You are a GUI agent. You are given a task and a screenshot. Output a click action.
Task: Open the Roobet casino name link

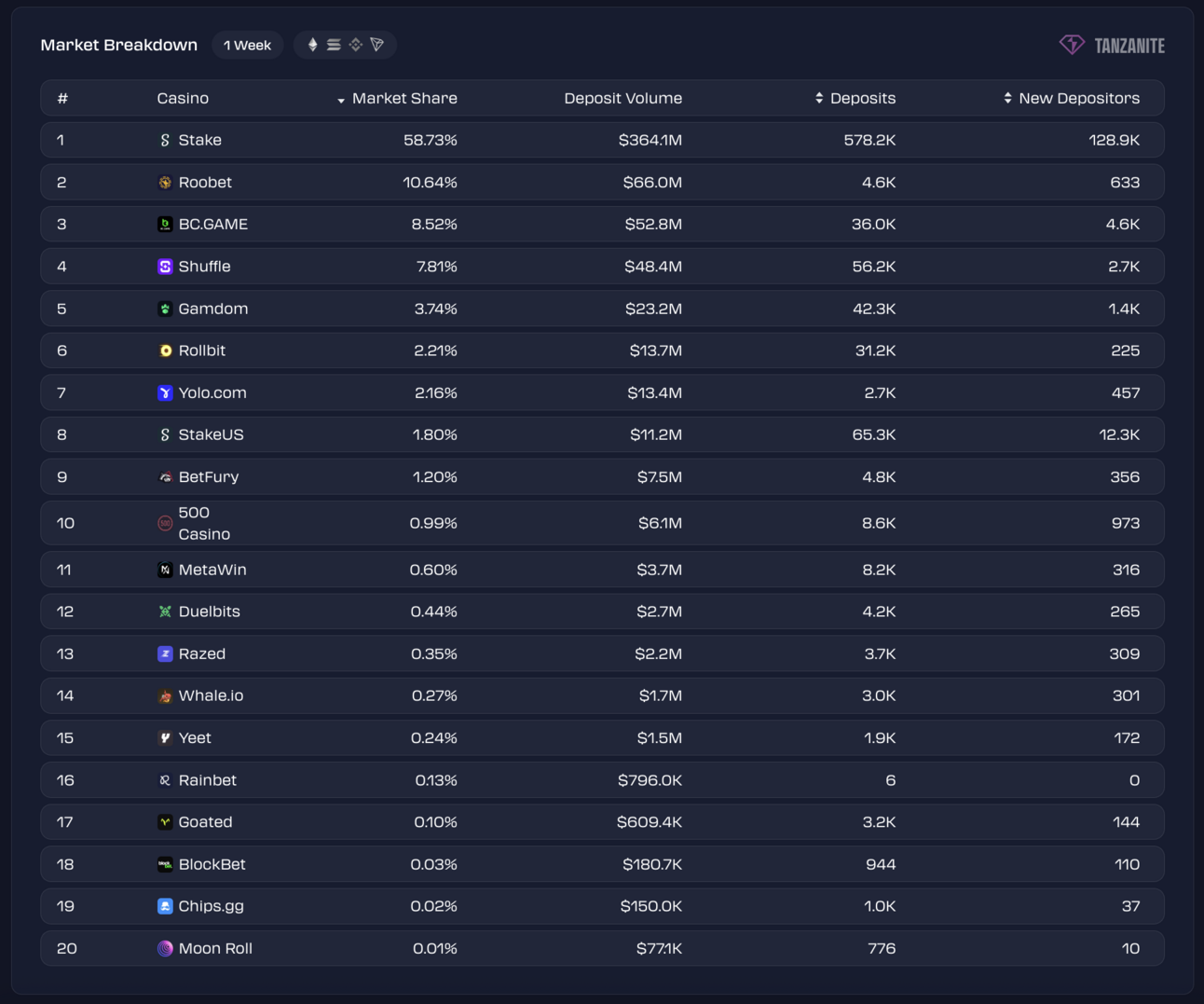tap(205, 183)
